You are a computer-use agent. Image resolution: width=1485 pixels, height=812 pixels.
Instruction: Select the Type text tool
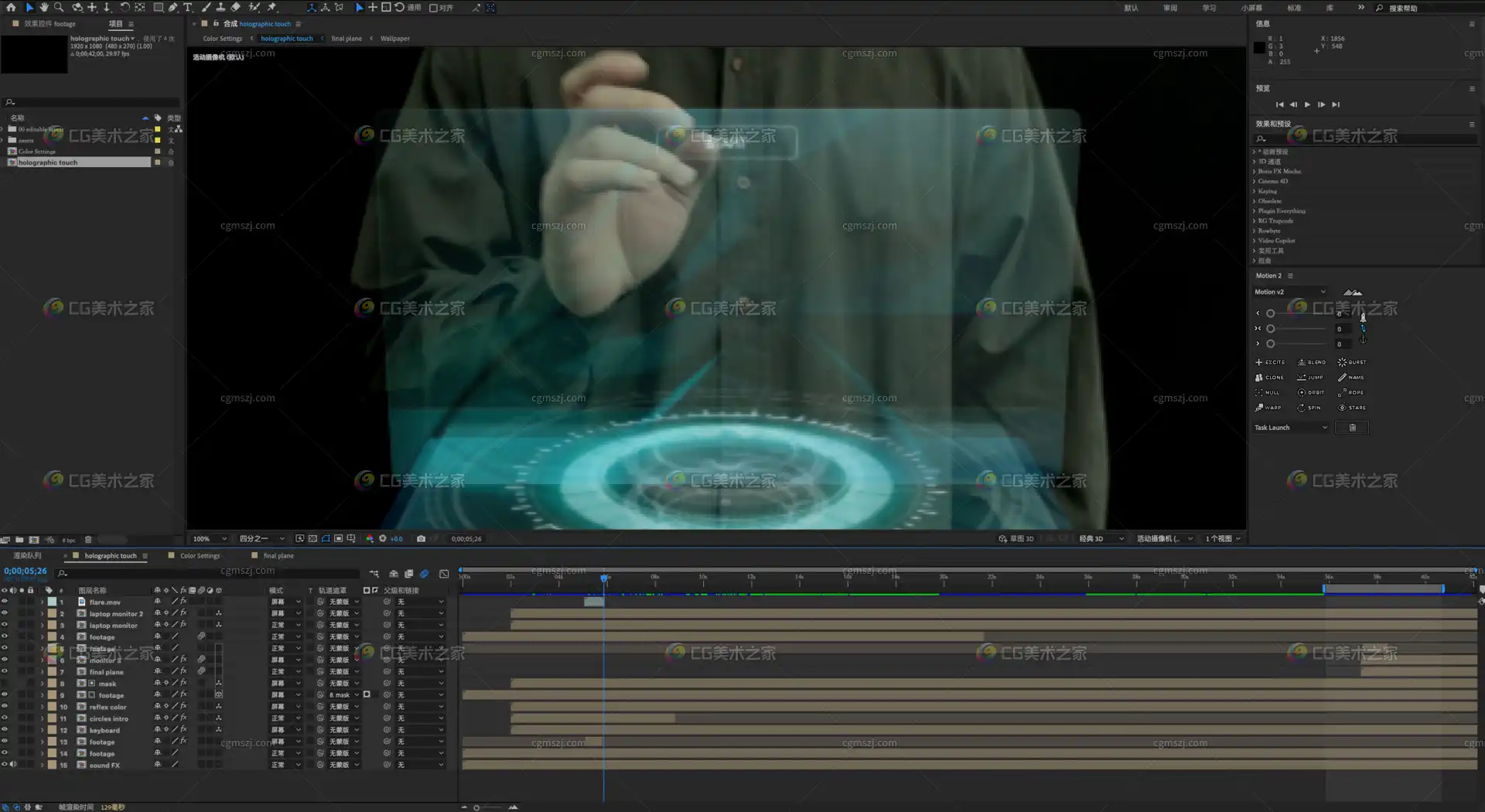(x=187, y=7)
